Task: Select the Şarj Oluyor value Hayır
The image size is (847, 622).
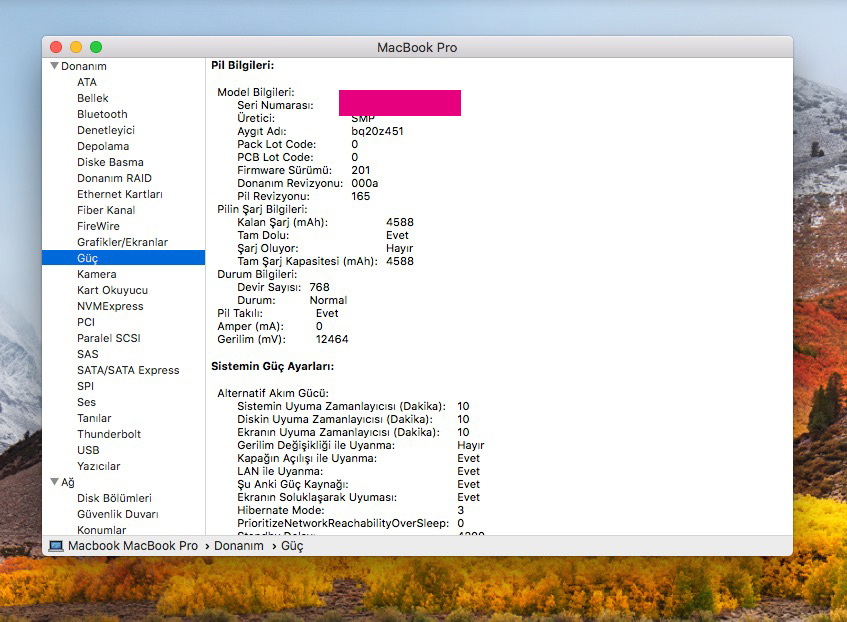Action: pyautogui.click(x=399, y=248)
